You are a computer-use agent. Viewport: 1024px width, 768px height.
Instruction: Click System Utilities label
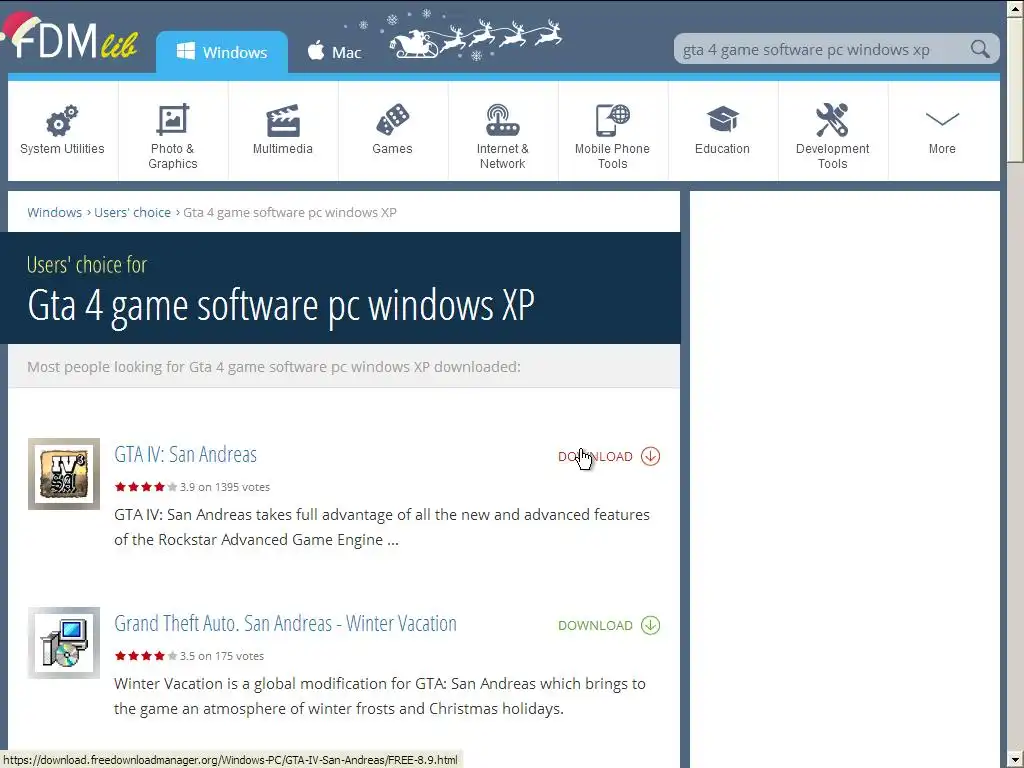(62, 149)
